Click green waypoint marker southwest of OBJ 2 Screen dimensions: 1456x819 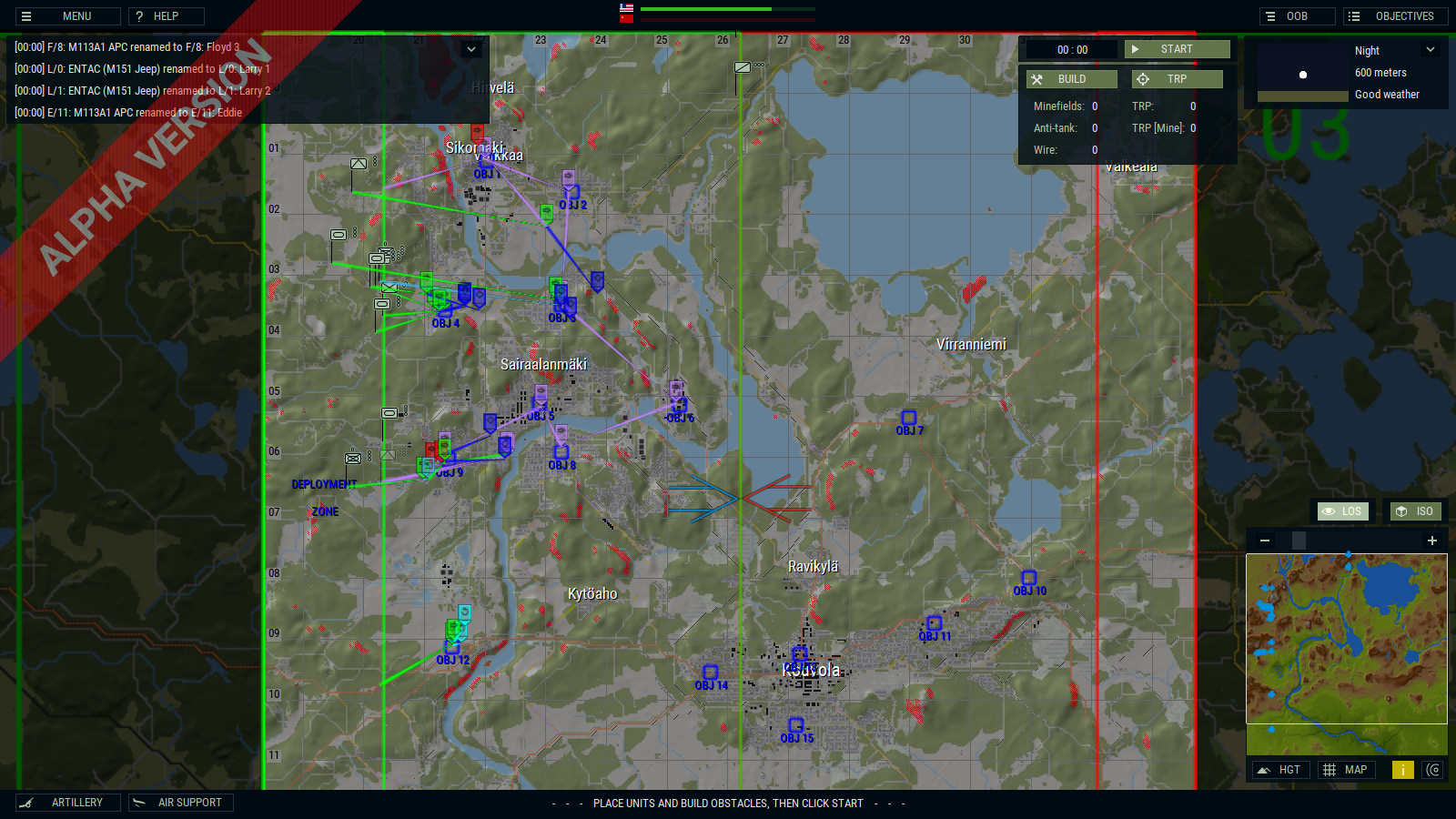(x=546, y=213)
